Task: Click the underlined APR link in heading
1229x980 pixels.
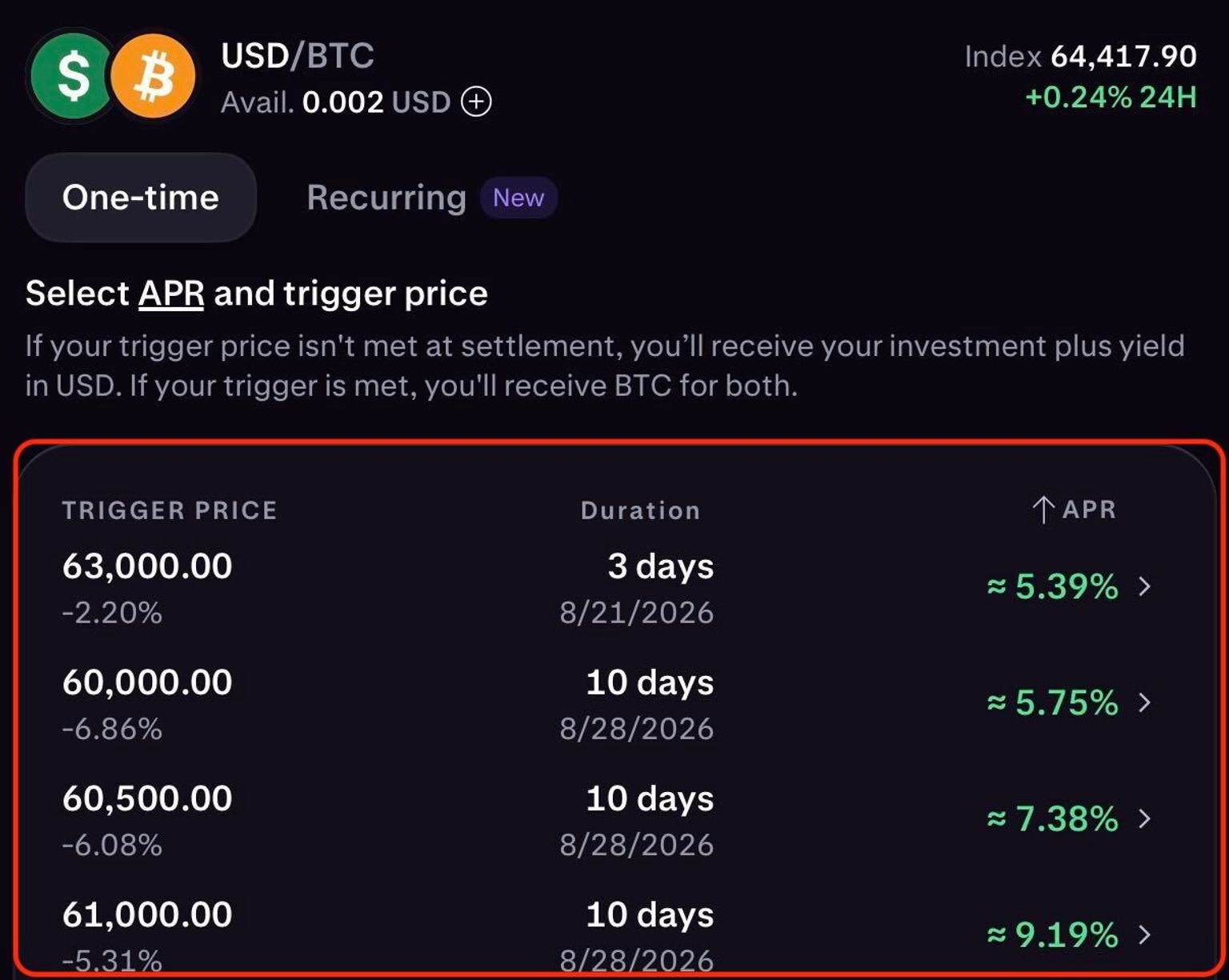Action: coord(171,294)
